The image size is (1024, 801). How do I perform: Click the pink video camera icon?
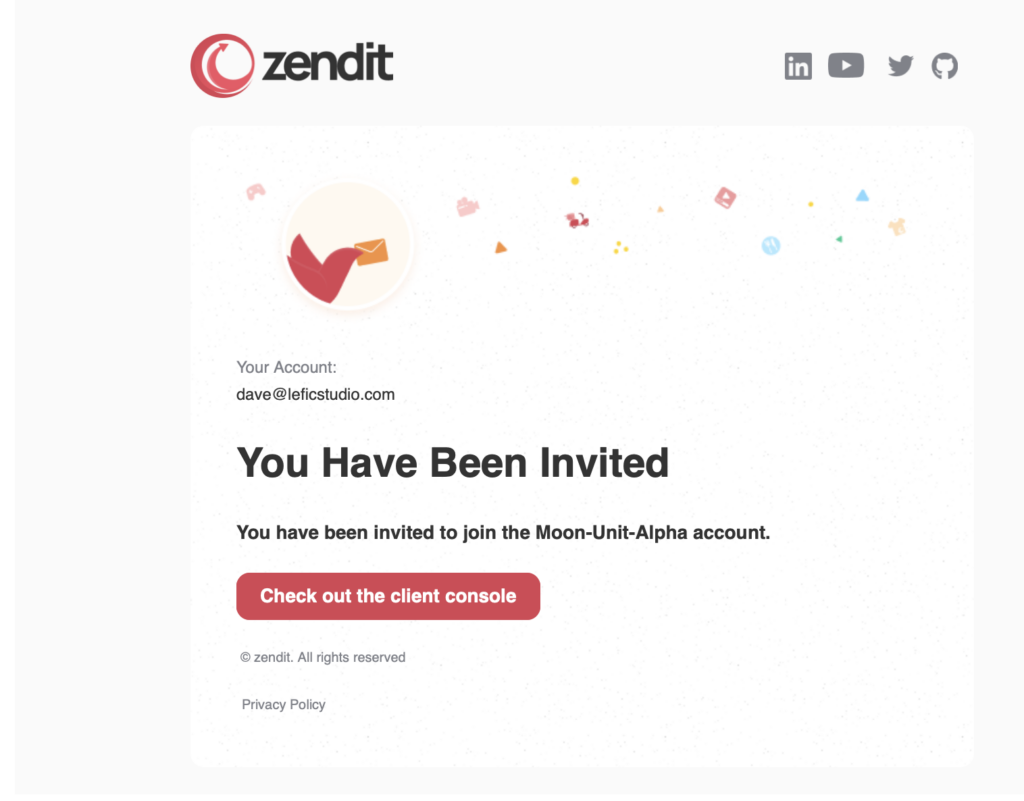(x=467, y=206)
